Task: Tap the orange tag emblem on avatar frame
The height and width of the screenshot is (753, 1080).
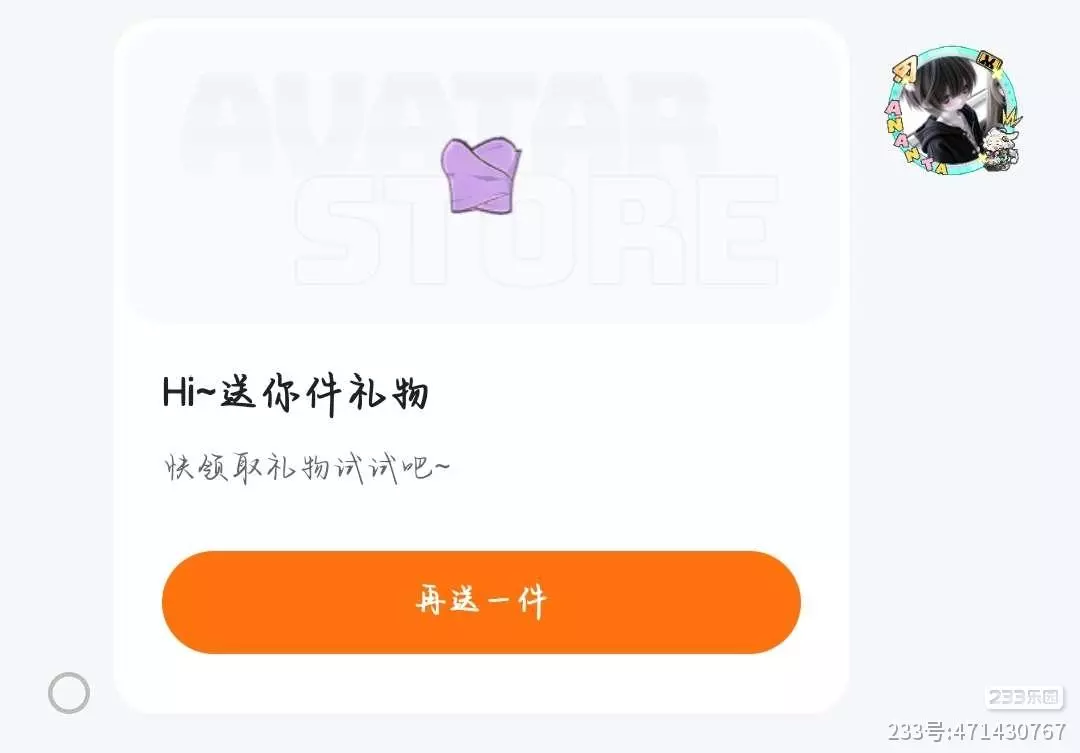Action: pos(905,70)
